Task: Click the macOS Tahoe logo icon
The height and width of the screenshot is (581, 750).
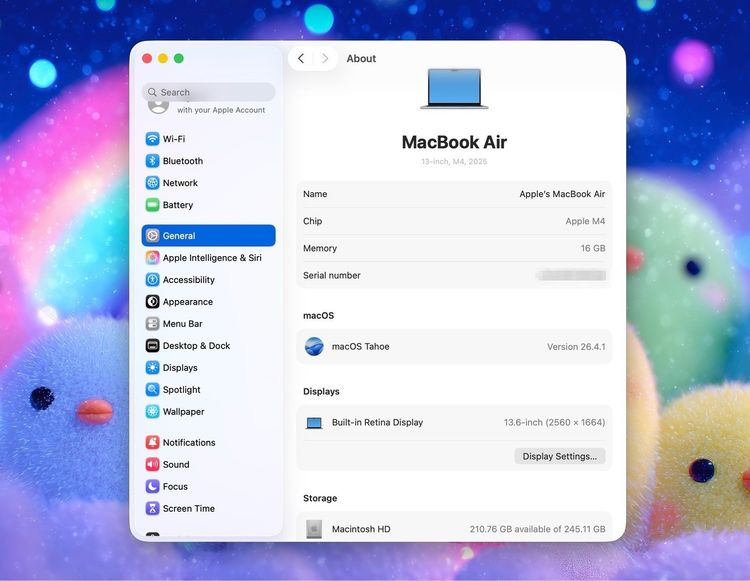Action: coord(314,346)
